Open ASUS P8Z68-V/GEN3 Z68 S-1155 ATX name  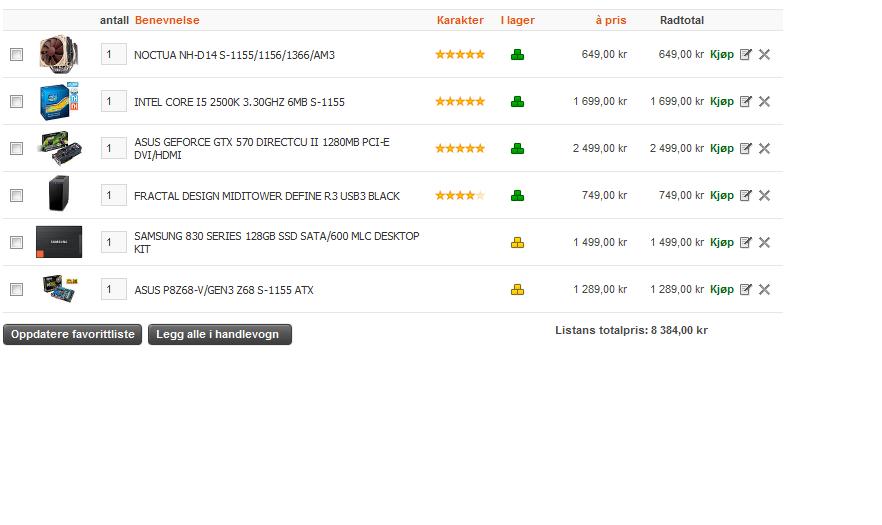(223, 290)
